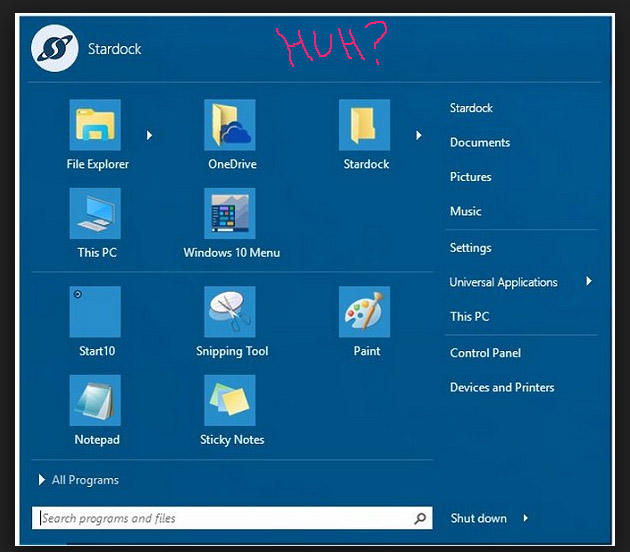Open Music from the right list
The image size is (630, 552).
click(465, 211)
